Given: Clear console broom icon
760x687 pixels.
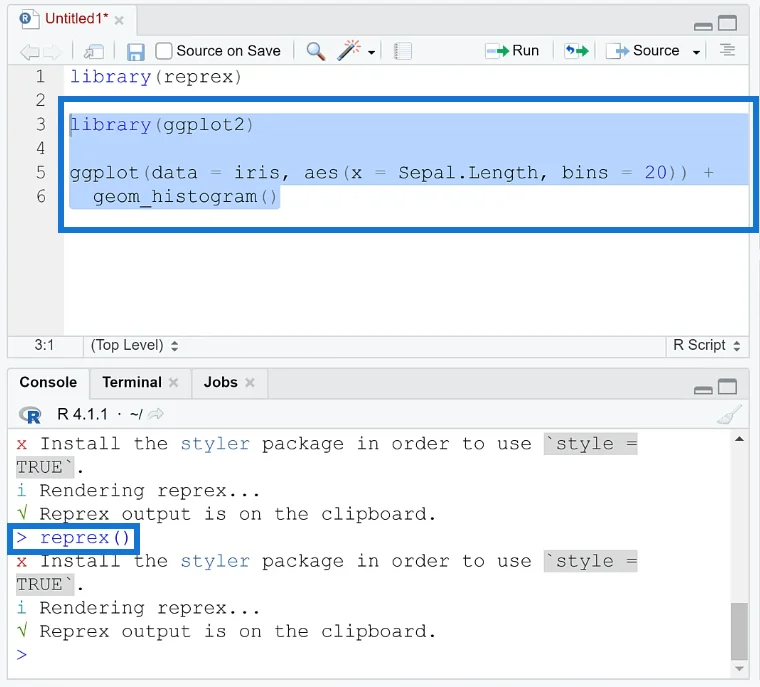Looking at the screenshot, I should coord(729,415).
